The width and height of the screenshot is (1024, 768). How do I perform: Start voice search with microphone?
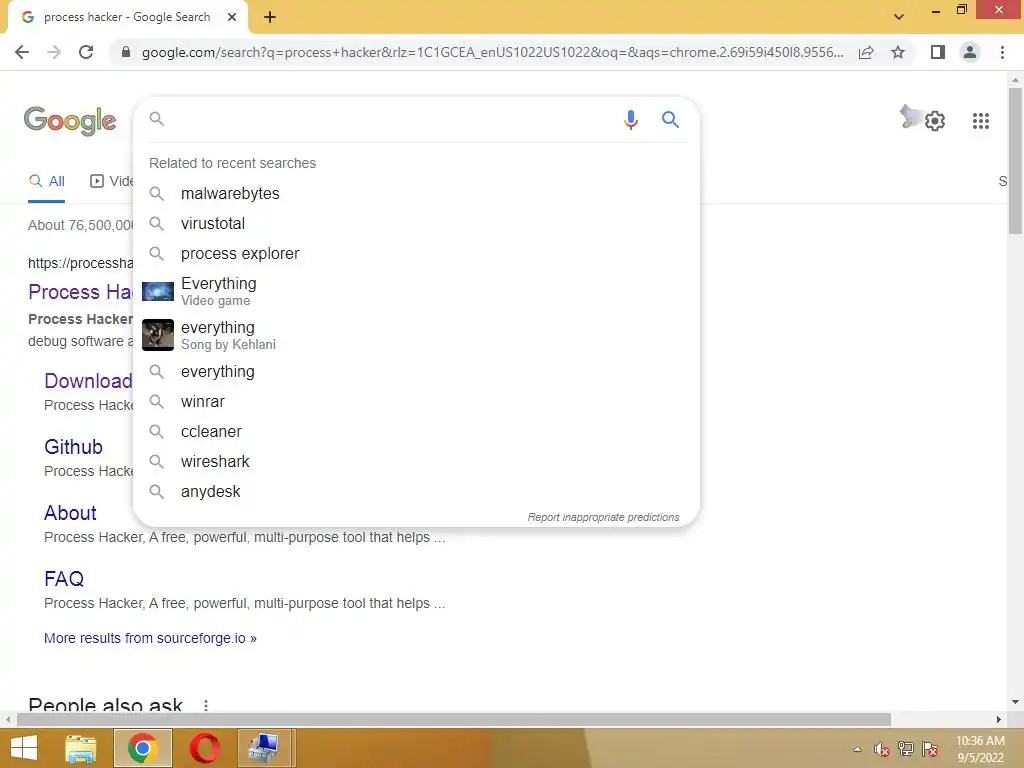coord(630,120)
